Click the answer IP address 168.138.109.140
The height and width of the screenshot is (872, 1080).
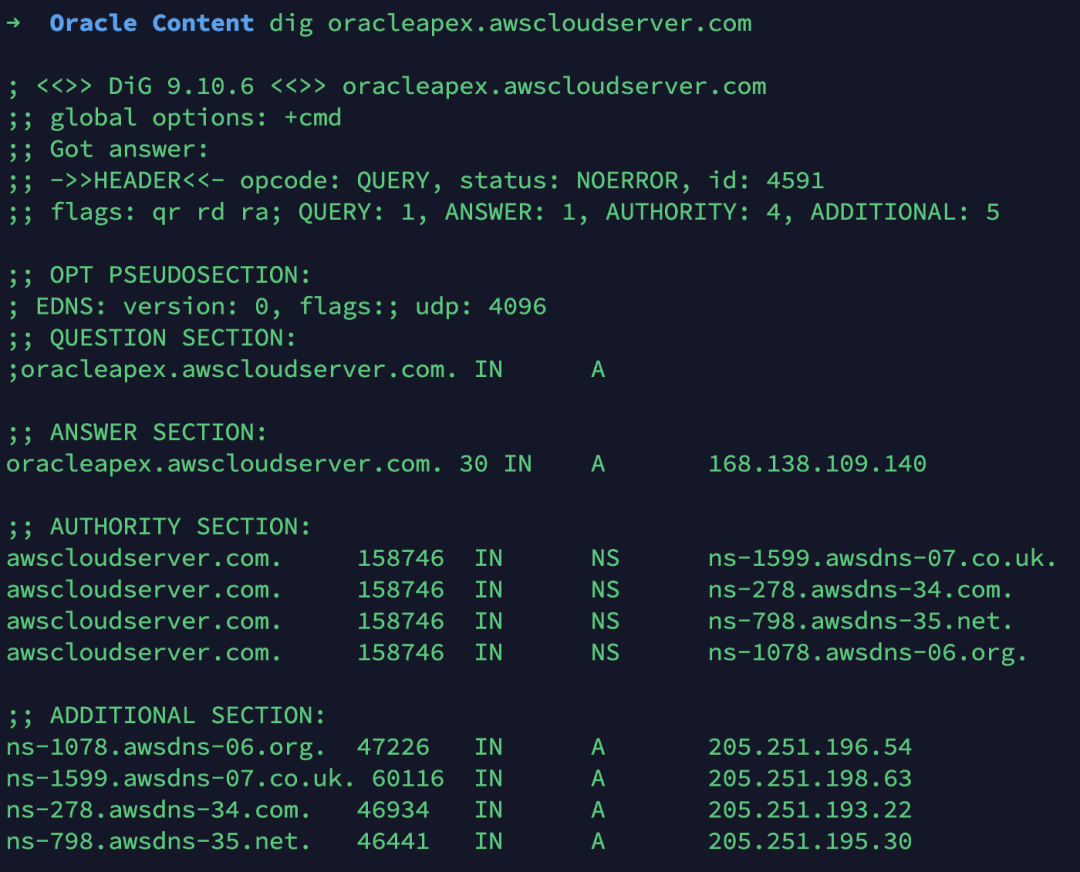(817, 464)
